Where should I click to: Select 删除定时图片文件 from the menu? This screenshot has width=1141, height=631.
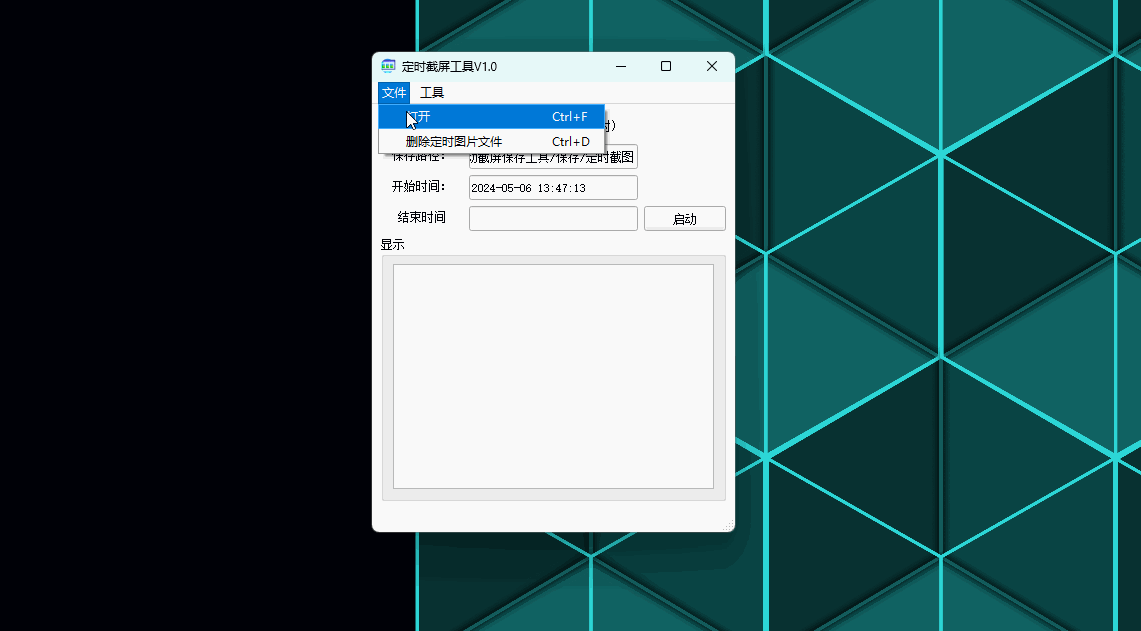point(491,141)
